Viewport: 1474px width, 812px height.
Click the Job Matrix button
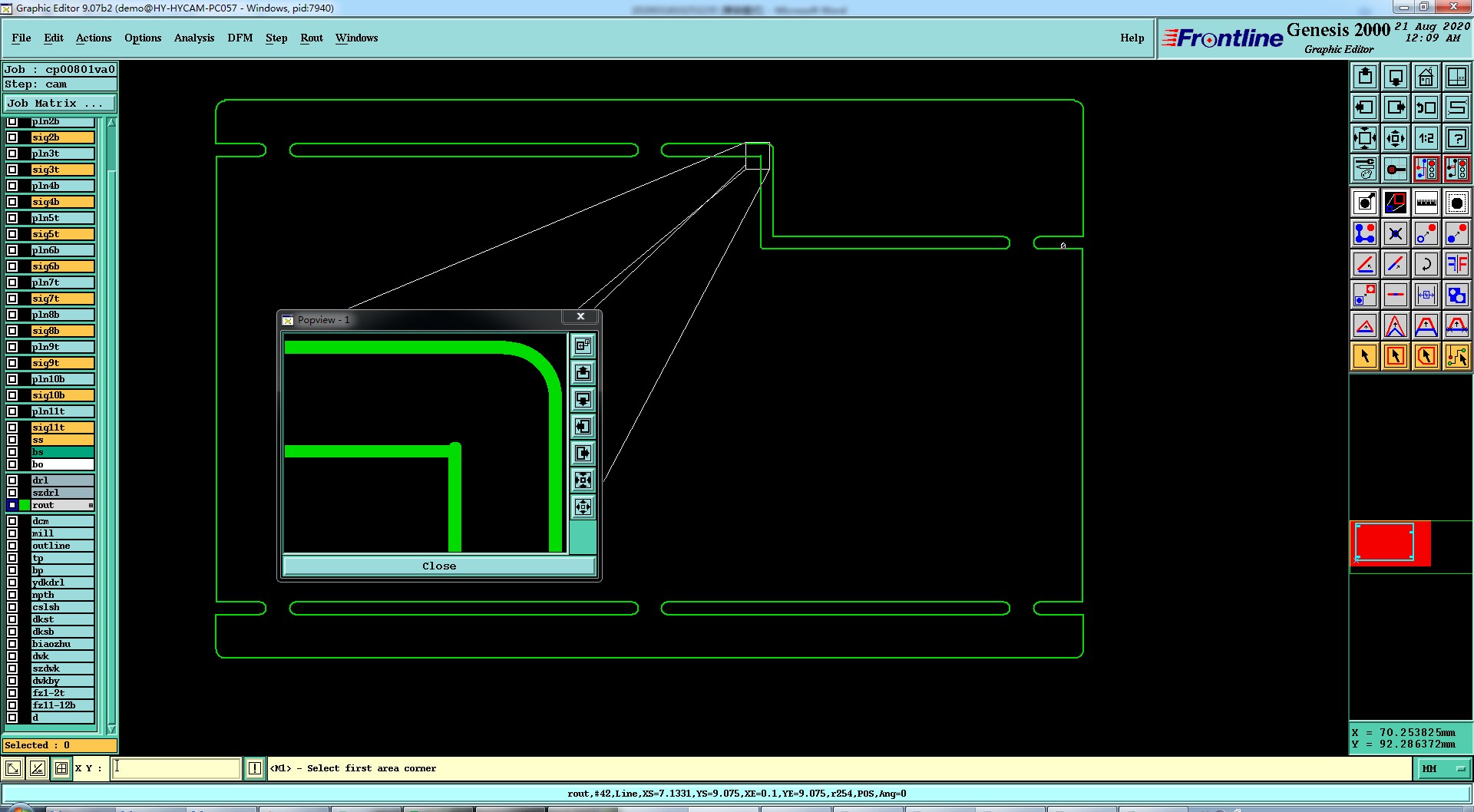(59, 103)
